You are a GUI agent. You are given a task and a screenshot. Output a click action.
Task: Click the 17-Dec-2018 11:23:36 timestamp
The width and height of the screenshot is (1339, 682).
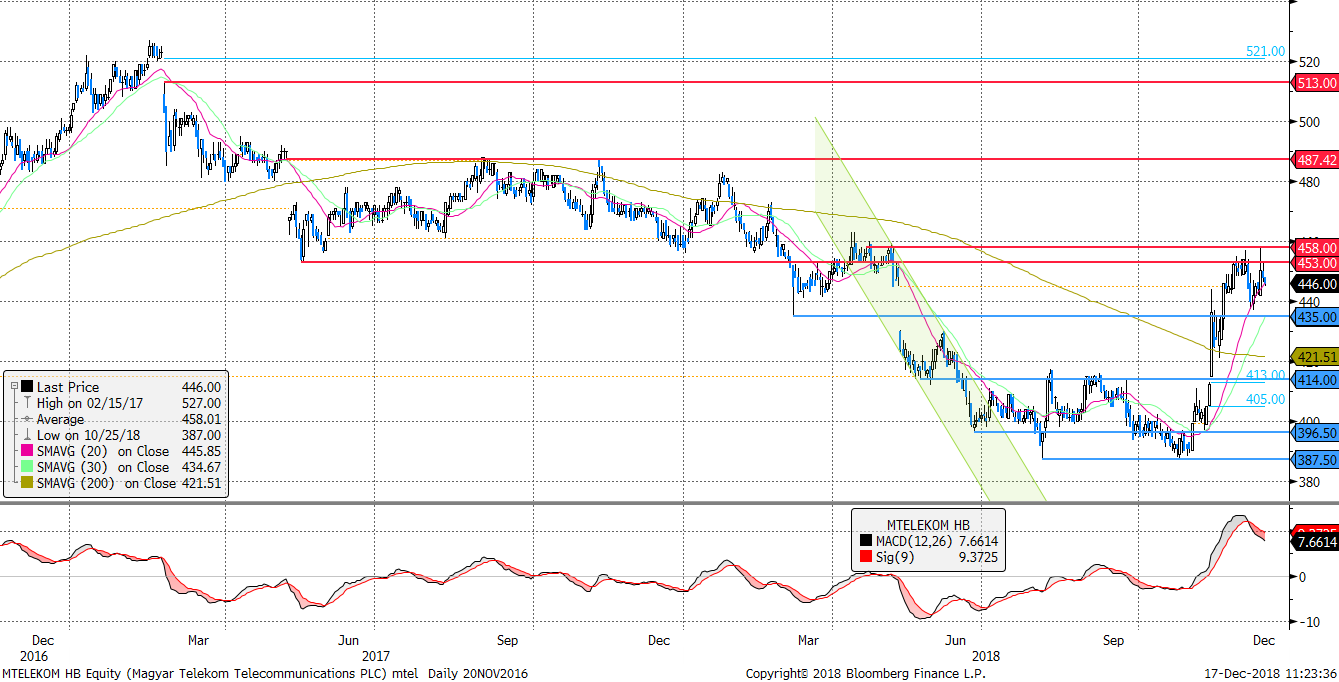(1268, 673)
